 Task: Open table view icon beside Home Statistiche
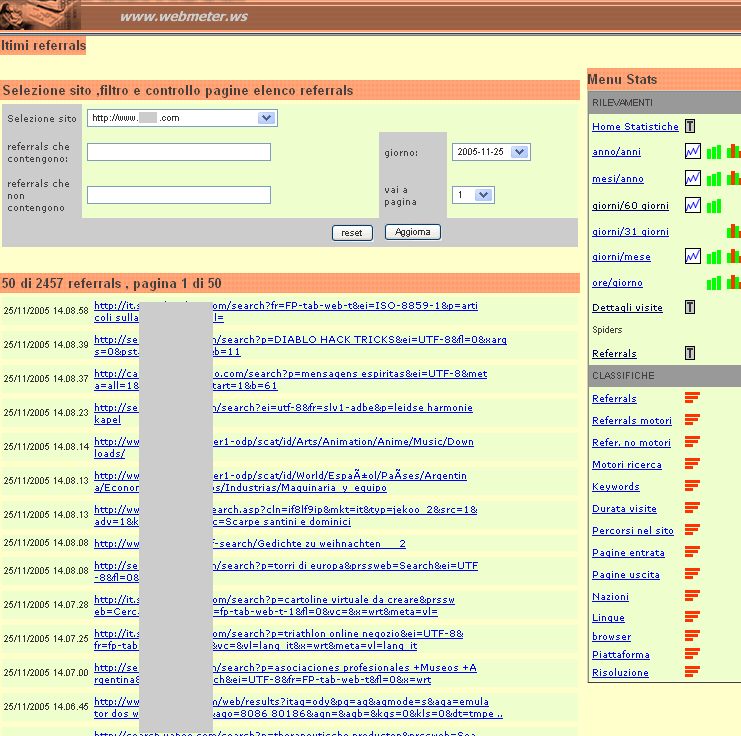click(690, 126)
